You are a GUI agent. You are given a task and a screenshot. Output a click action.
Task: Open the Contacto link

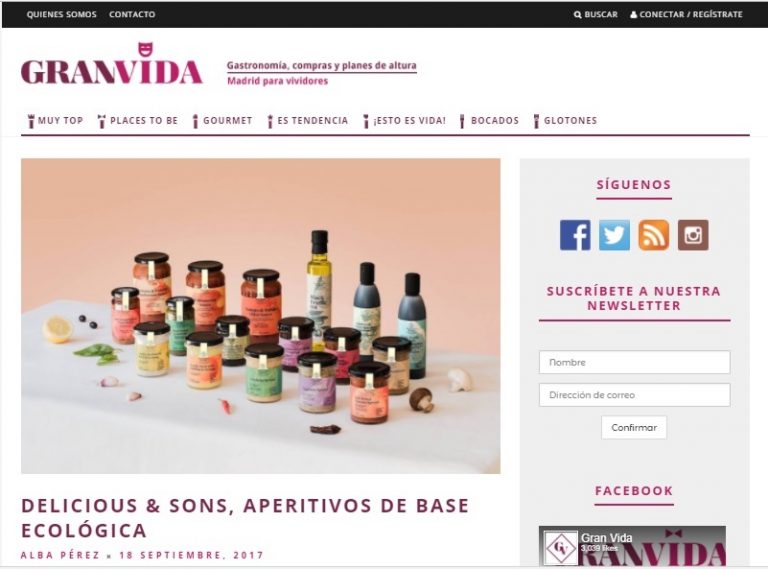click(132, 15)
